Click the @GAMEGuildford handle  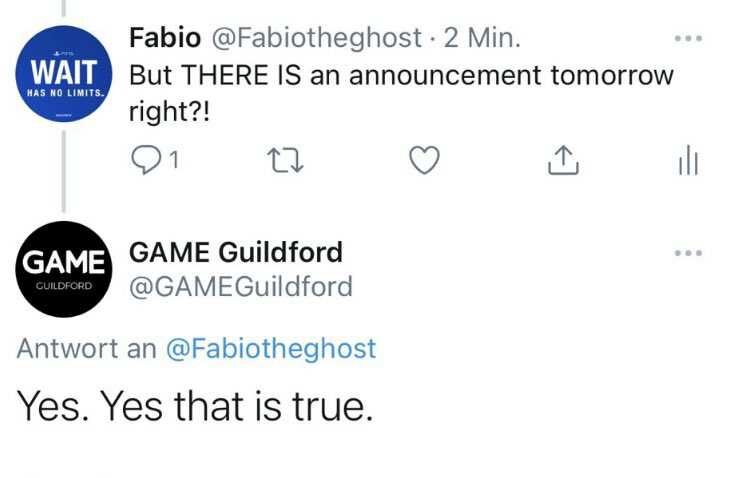[x=241, y=287]
